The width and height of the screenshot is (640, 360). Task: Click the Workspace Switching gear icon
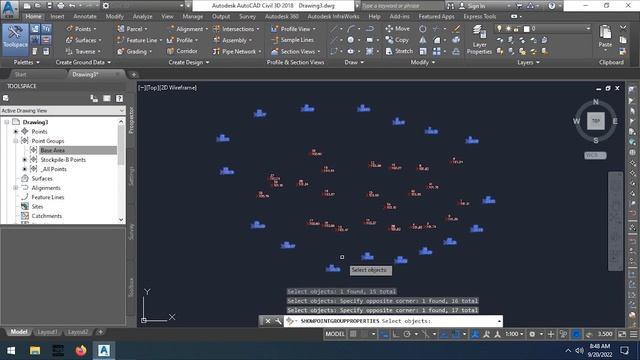(x=532, y=334)
